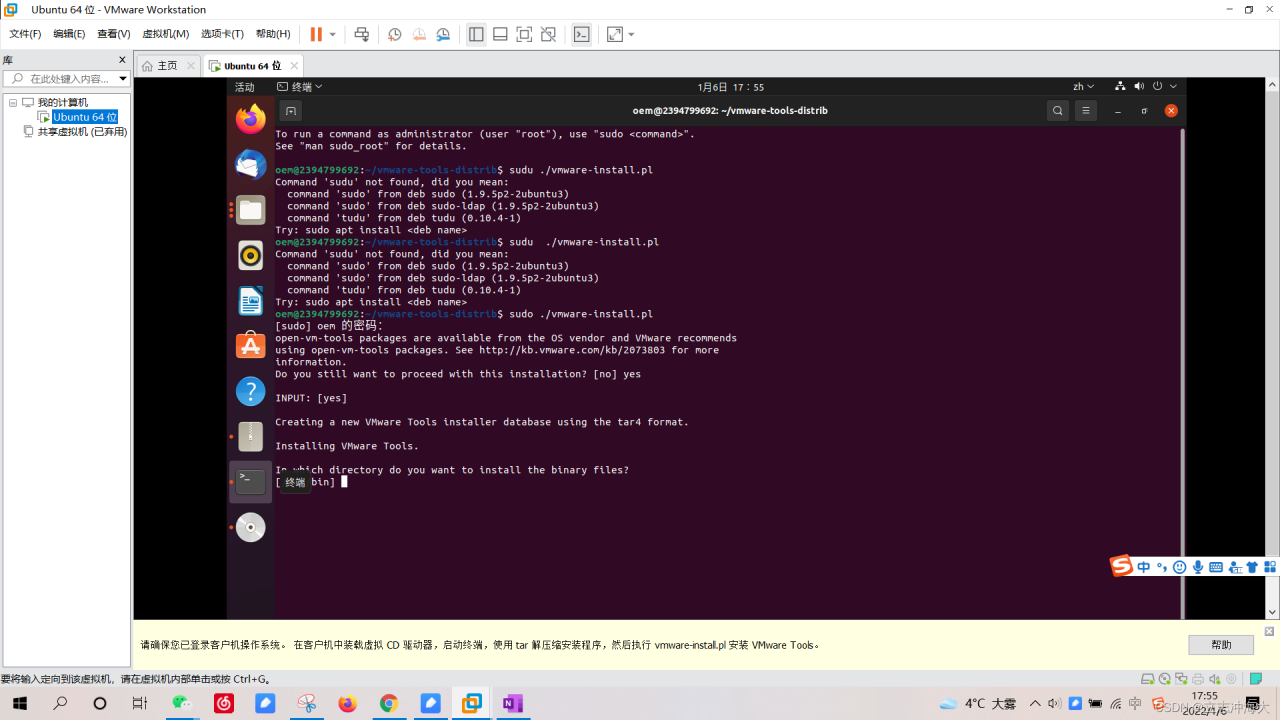1280x720 pixels.
Task: Toggle Sogou punctuation mode
Action: pos(1162,567)
